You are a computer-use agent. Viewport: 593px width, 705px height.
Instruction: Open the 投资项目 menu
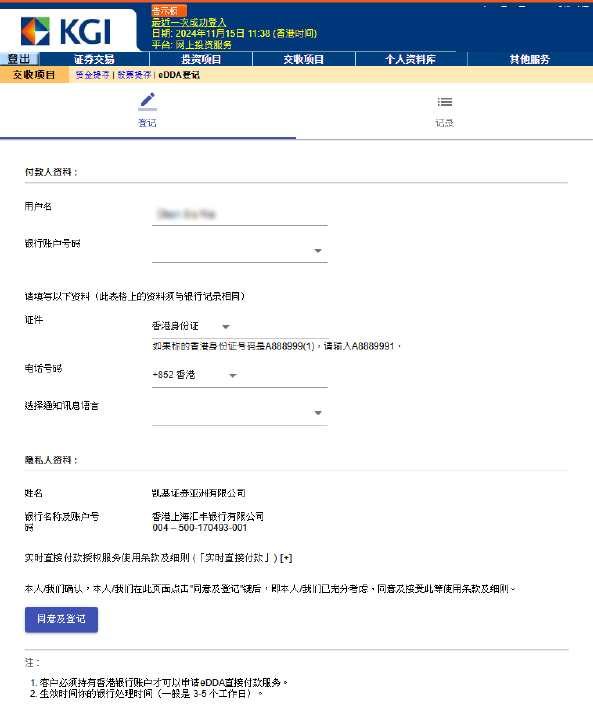tap(201, 59)
